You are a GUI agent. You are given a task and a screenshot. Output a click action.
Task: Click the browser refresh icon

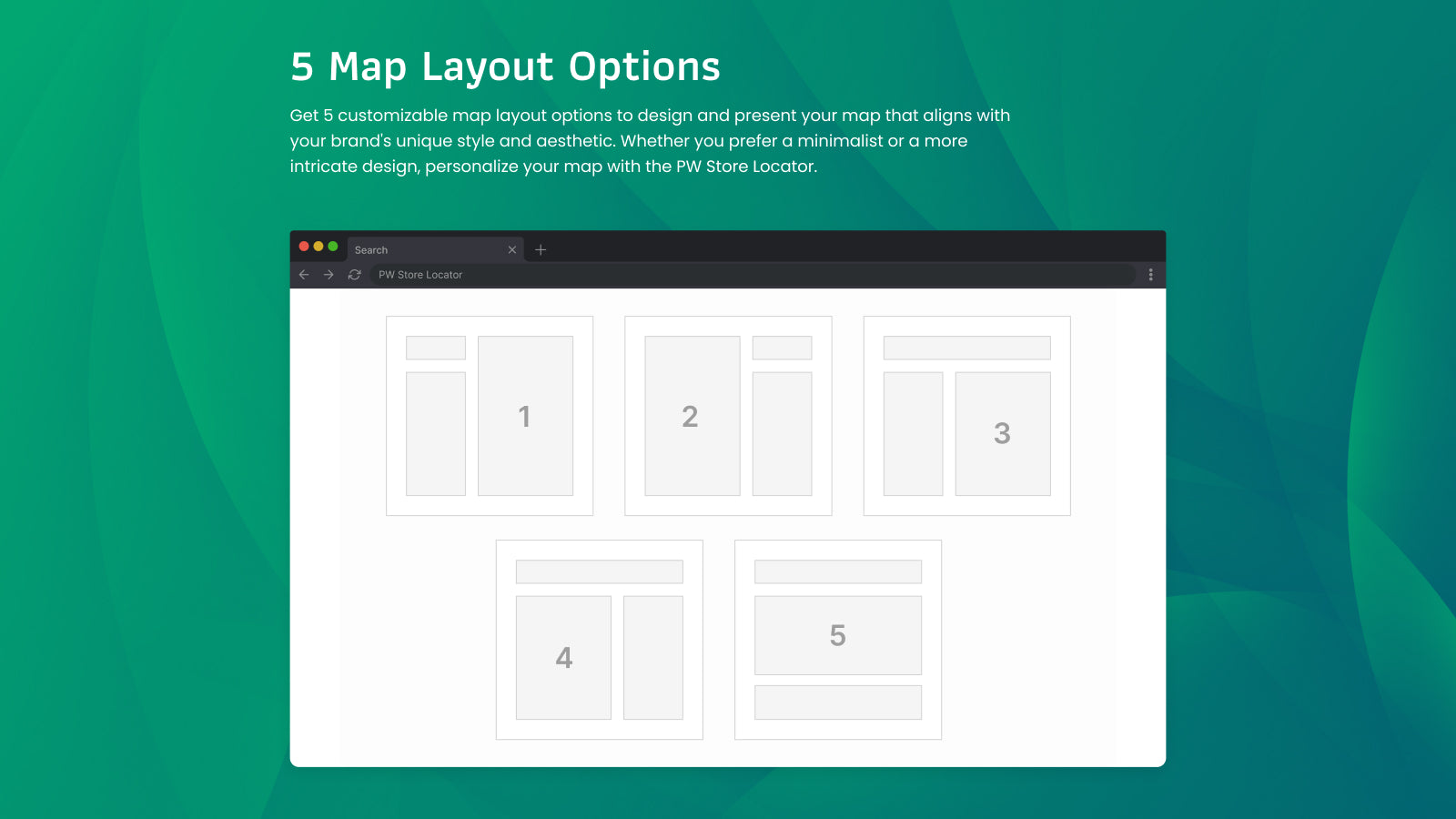(355, 274)
